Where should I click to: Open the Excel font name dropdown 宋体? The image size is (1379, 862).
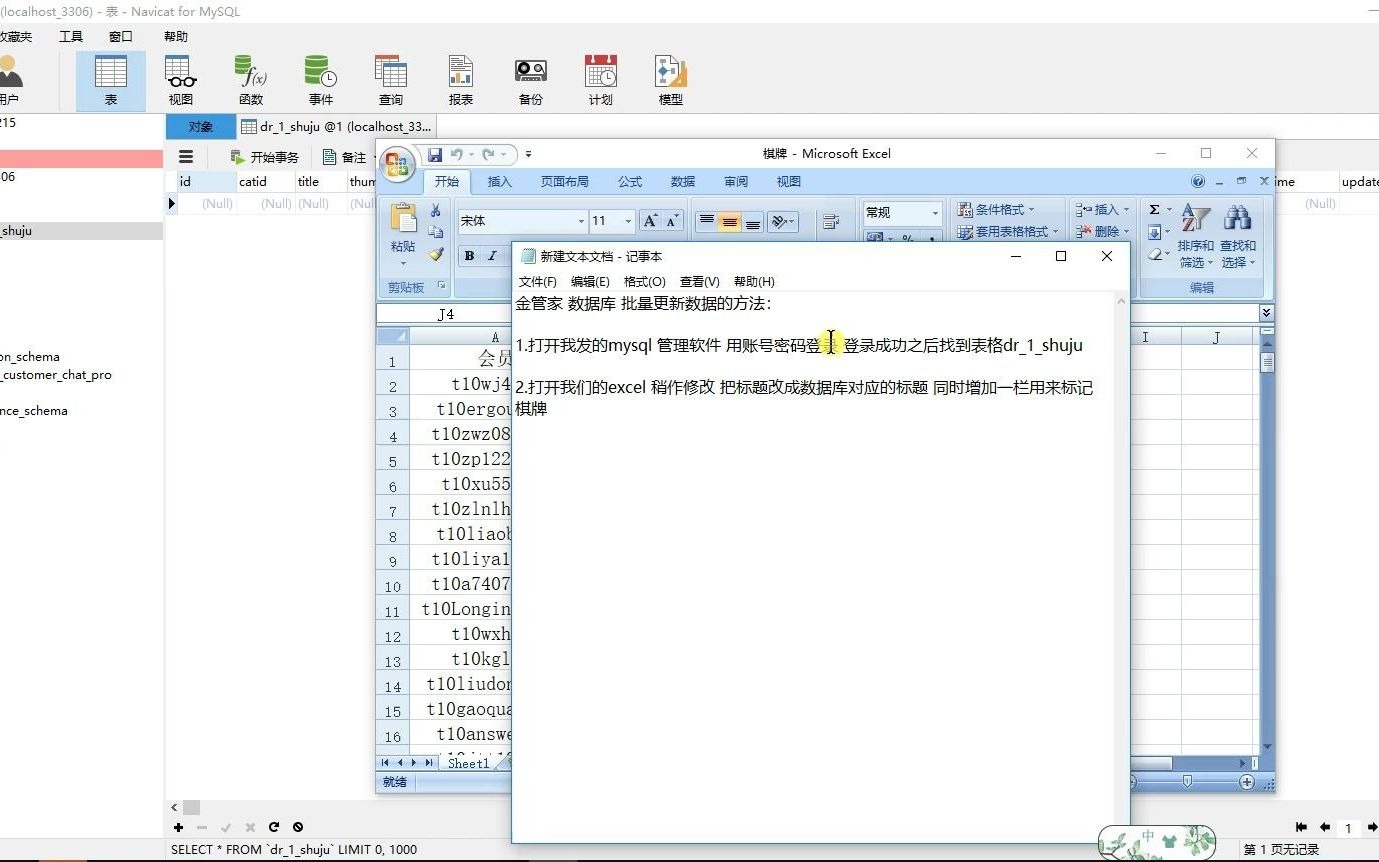(x=581, y=221)
